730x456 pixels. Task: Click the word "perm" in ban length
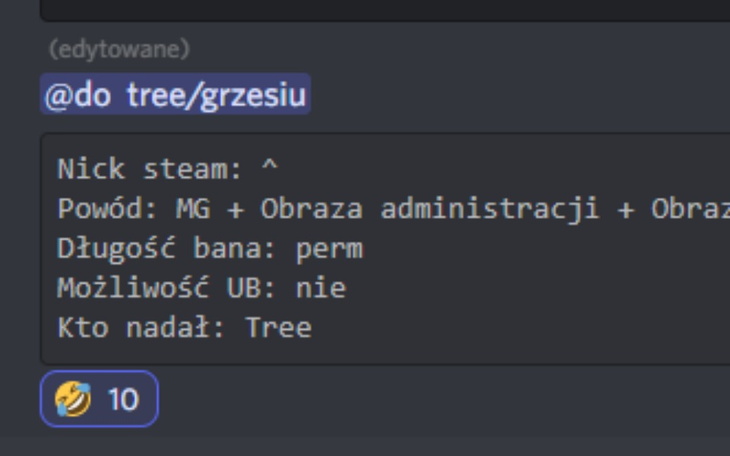point(329,249)
